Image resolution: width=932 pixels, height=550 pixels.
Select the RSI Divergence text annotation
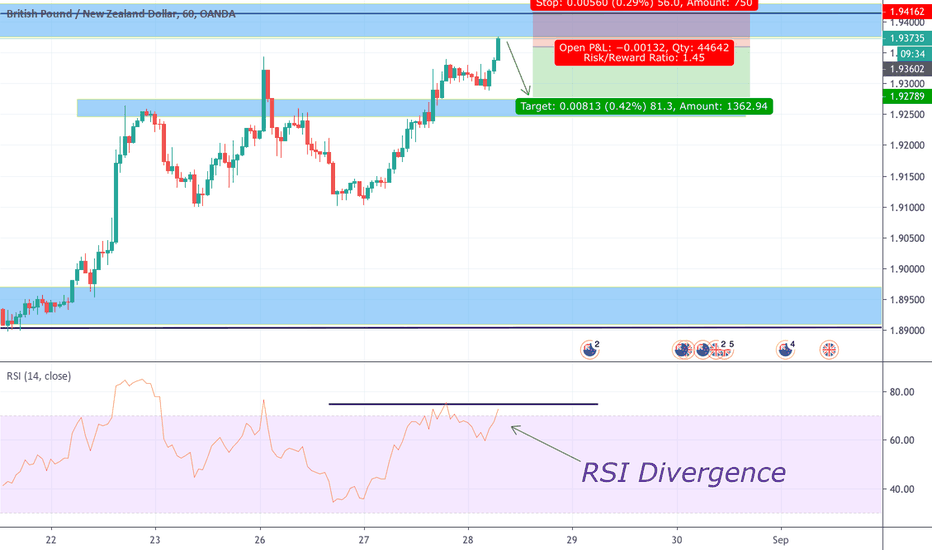(684, 473)
